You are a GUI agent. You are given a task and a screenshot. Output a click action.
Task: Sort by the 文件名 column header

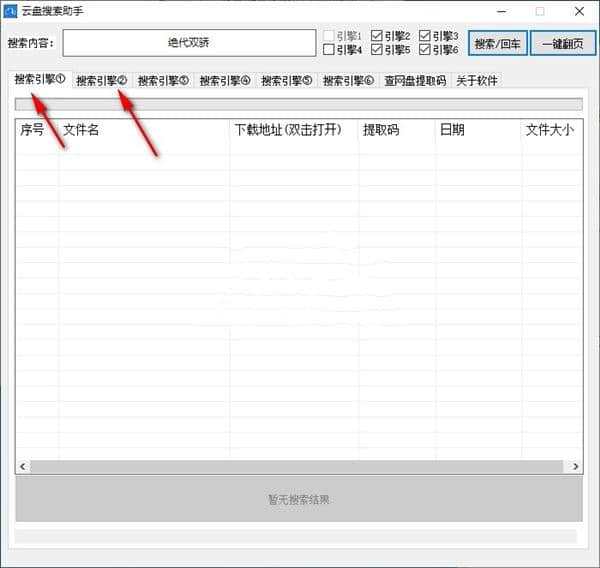point(144,130)
